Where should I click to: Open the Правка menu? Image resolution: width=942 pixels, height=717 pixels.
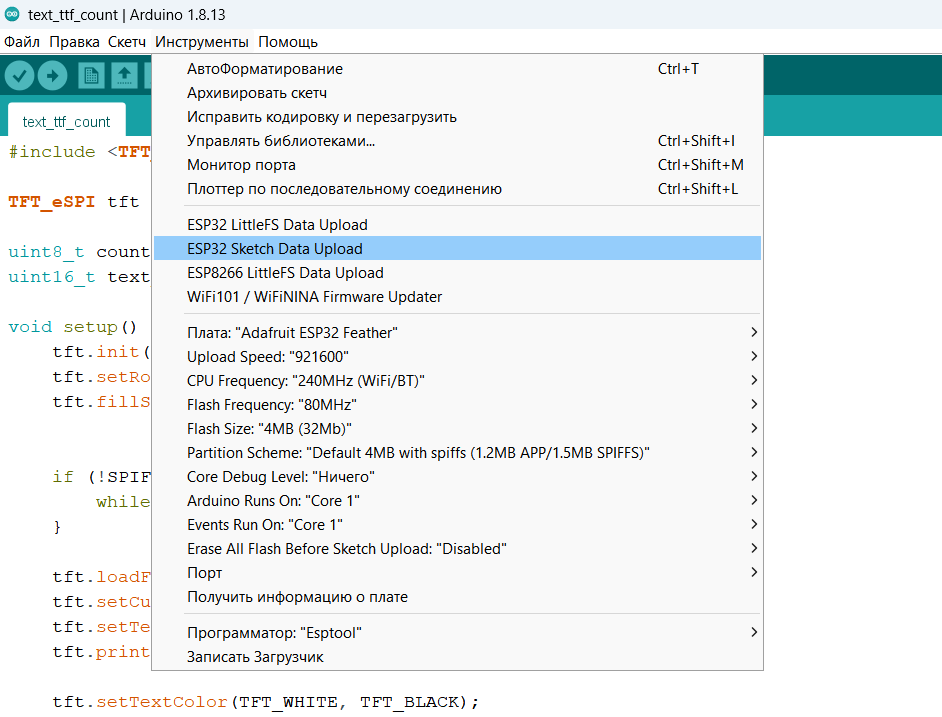click(x=74, y=42)
